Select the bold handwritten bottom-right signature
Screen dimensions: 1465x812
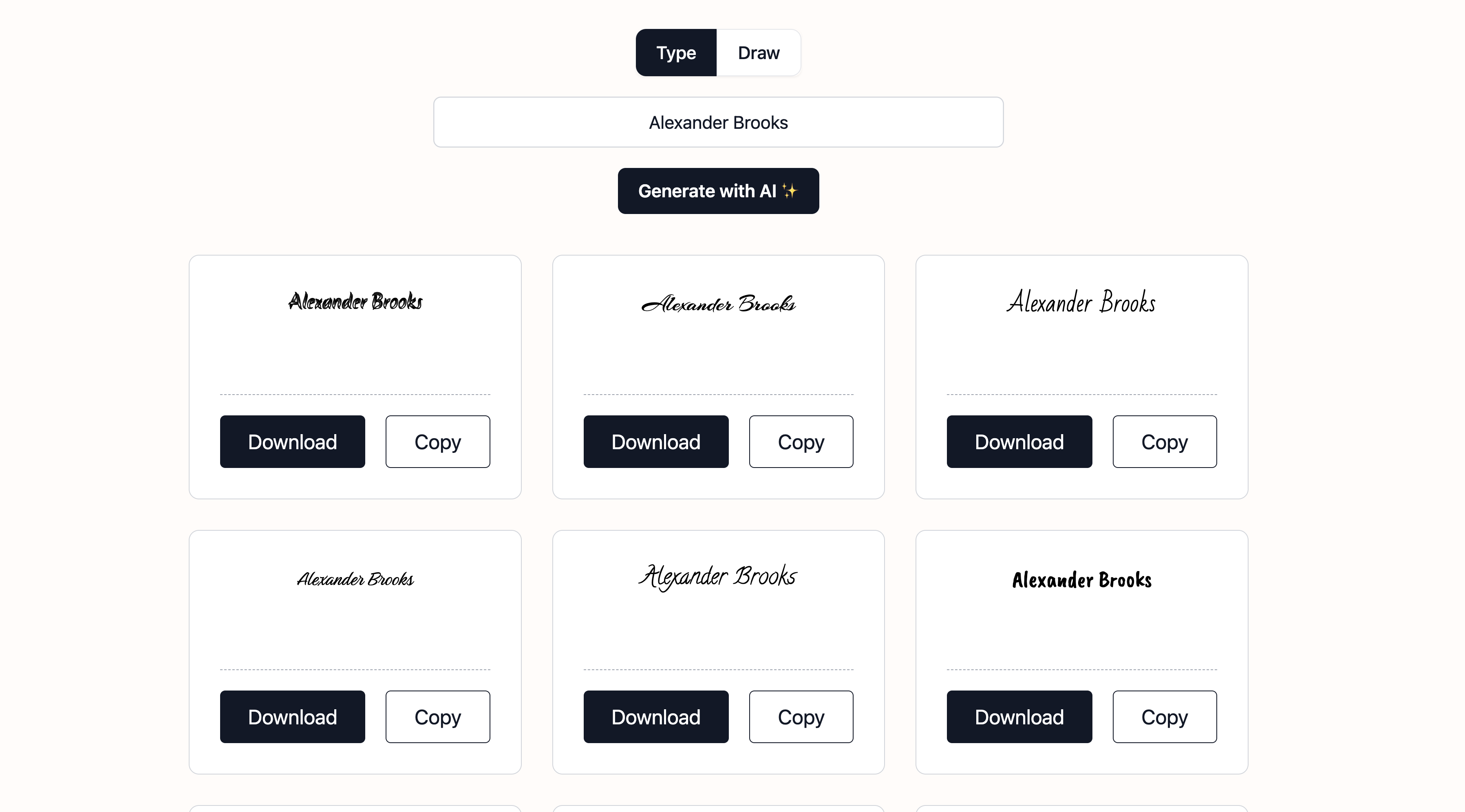click(x=1081, y=578)
